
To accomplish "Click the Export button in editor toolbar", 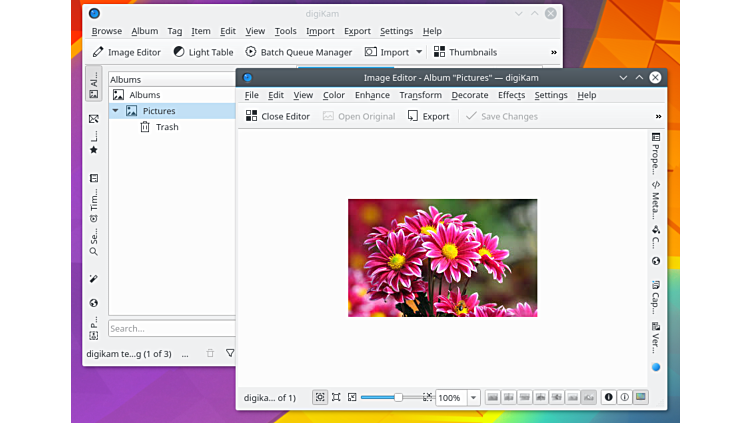I will click(428, 116).
